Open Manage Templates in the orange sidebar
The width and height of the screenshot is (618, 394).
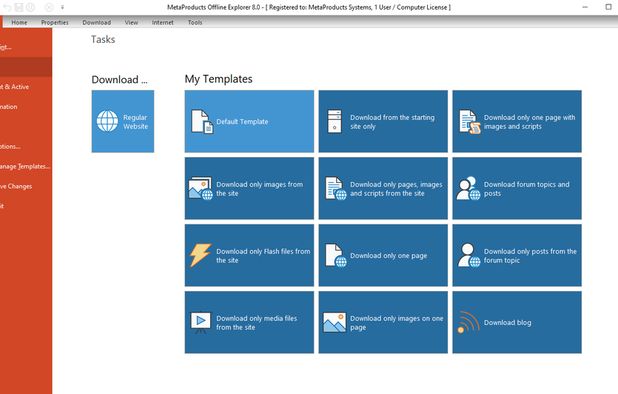[26, 166]
